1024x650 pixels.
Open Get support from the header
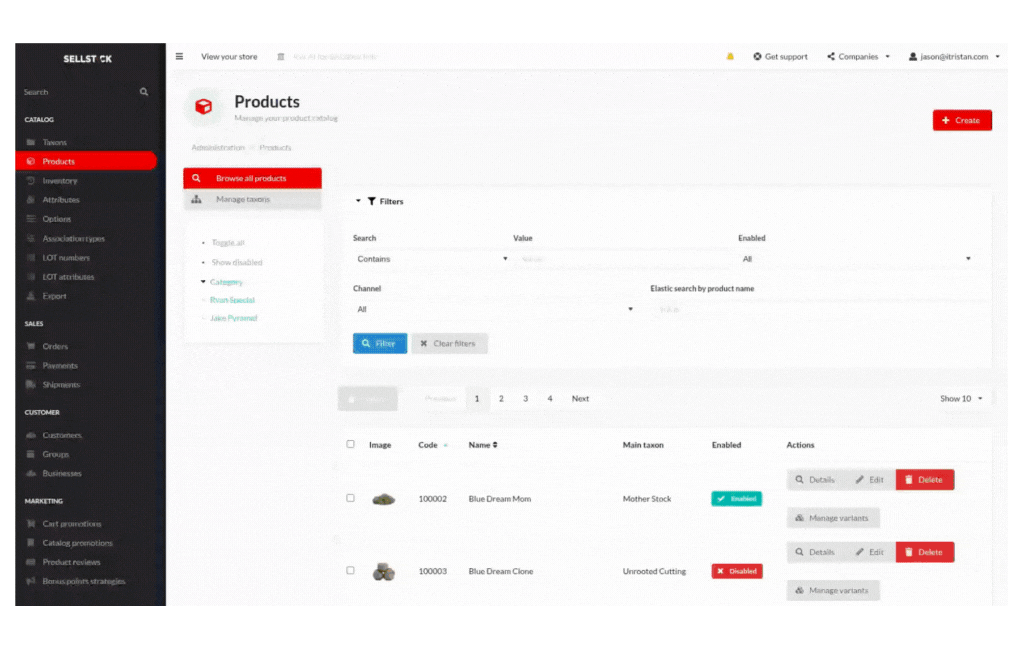coord(780,57)
